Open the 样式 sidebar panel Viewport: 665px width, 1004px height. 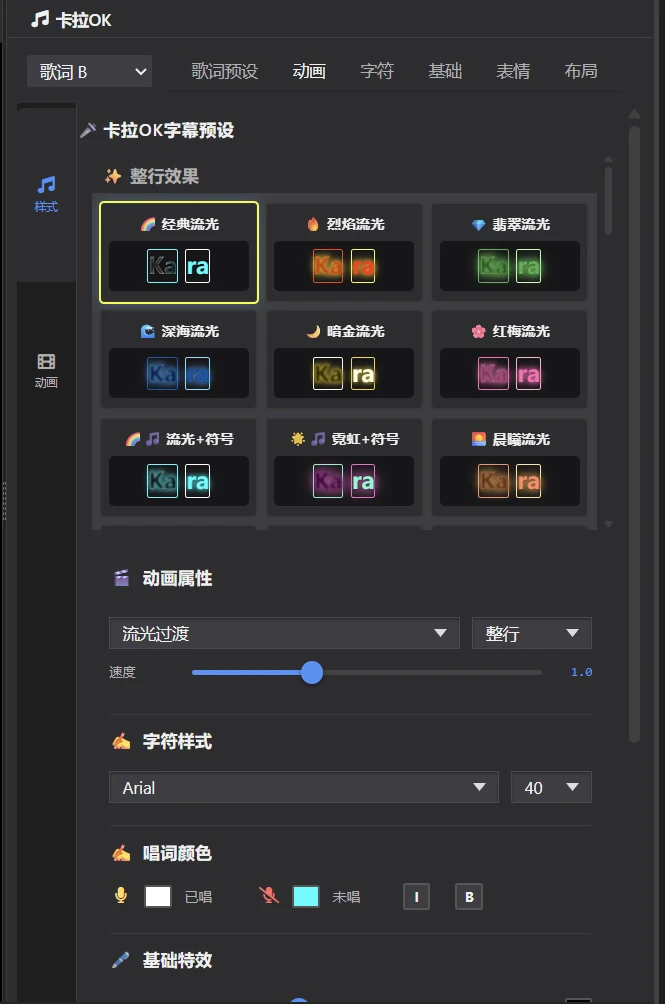(46, 194)
